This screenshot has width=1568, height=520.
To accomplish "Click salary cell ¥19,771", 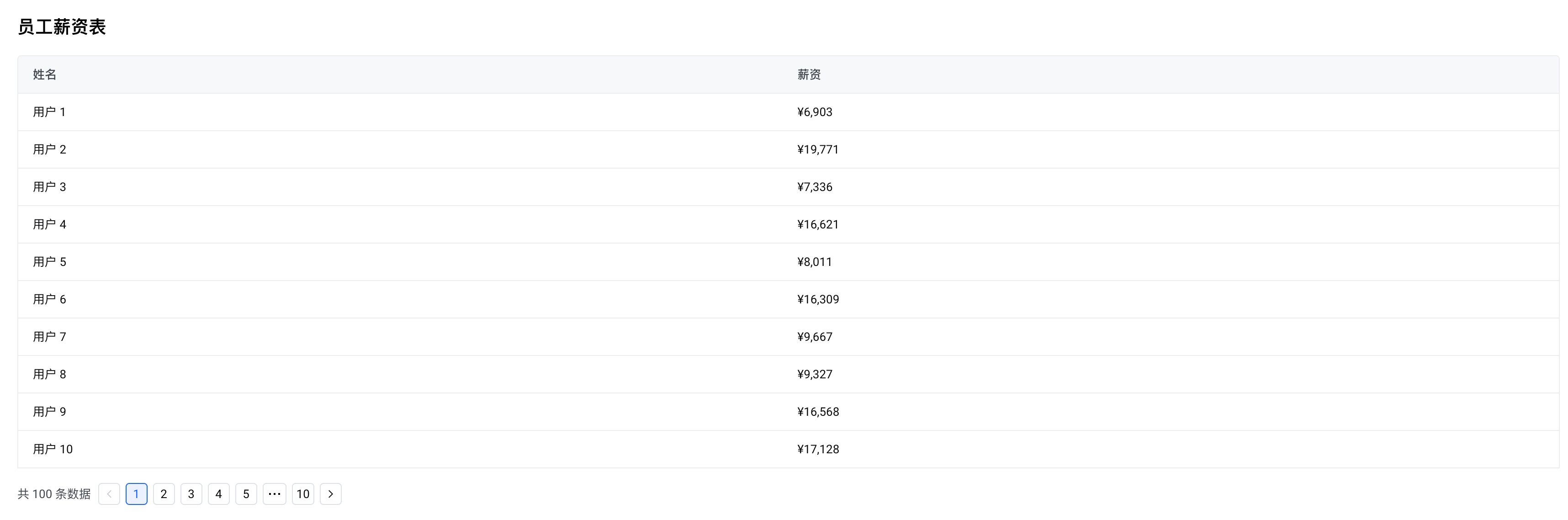I will coord(817,150).
